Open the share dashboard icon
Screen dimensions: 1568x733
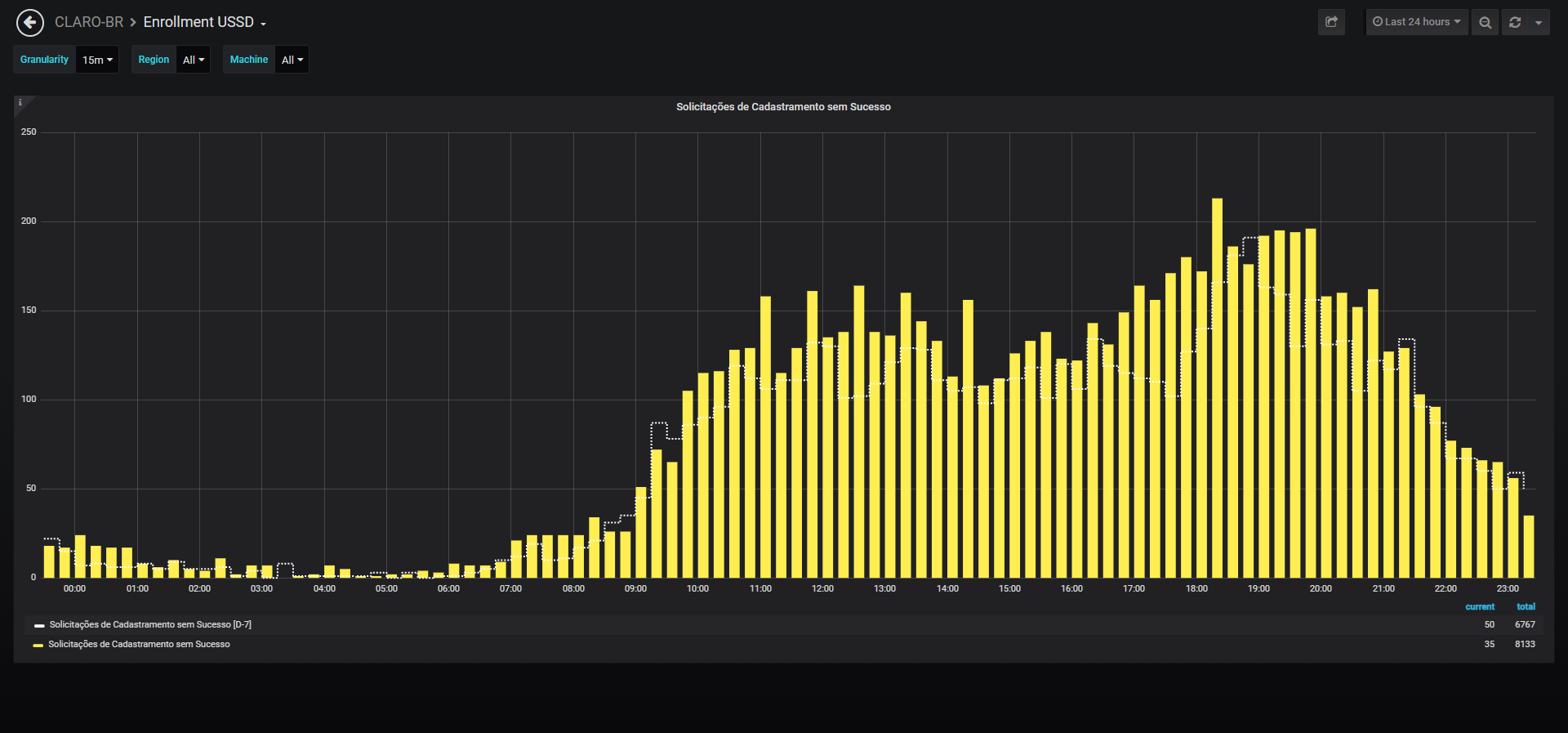point(1331,22)
